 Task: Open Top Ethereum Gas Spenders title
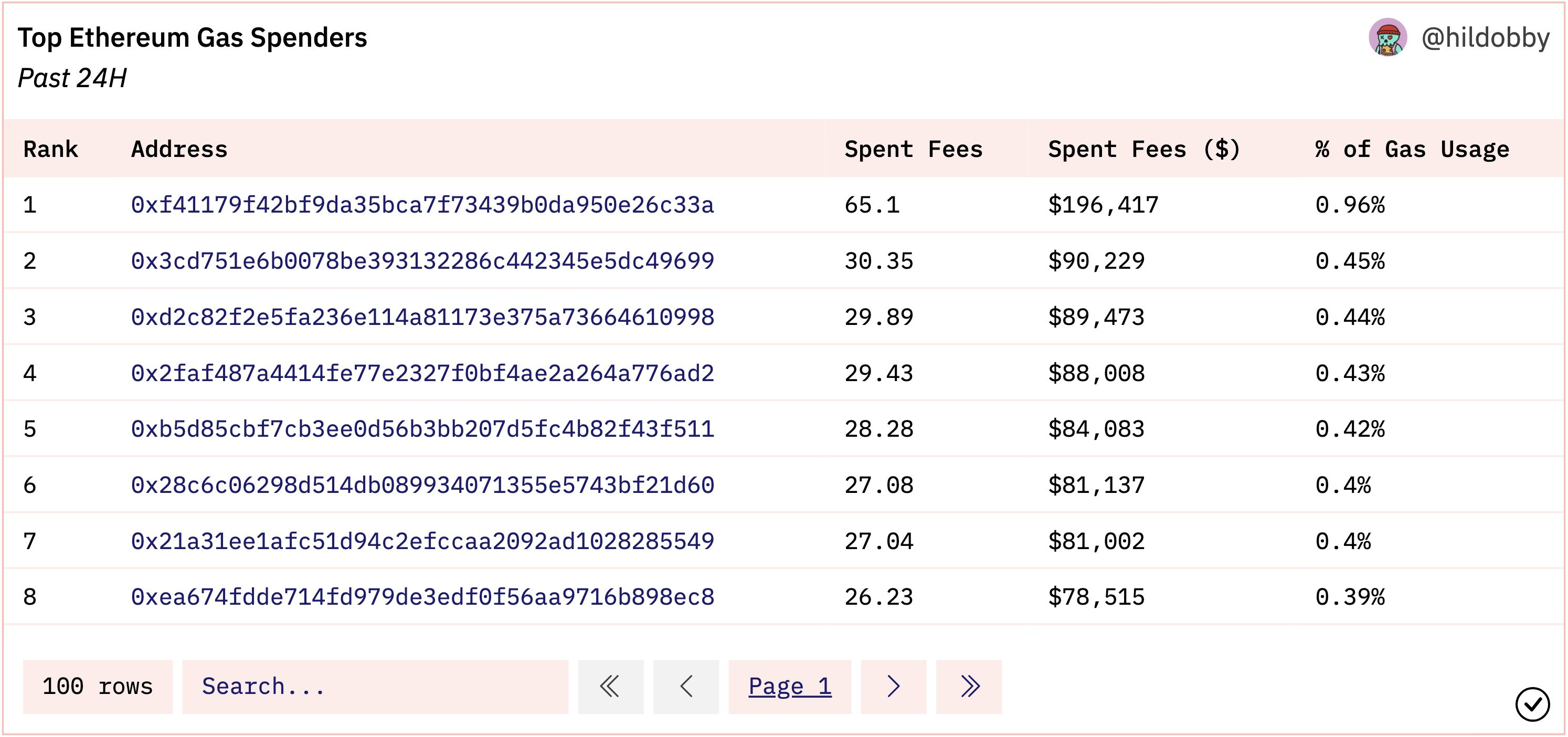coord(193,38)
